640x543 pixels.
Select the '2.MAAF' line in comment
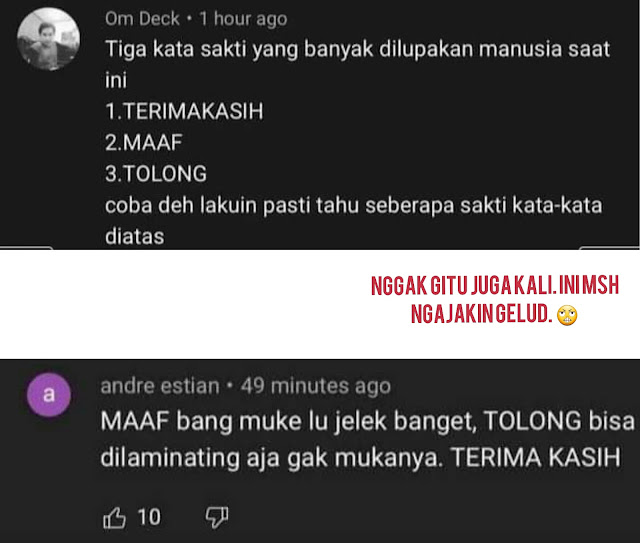click(x=143, y=142)
